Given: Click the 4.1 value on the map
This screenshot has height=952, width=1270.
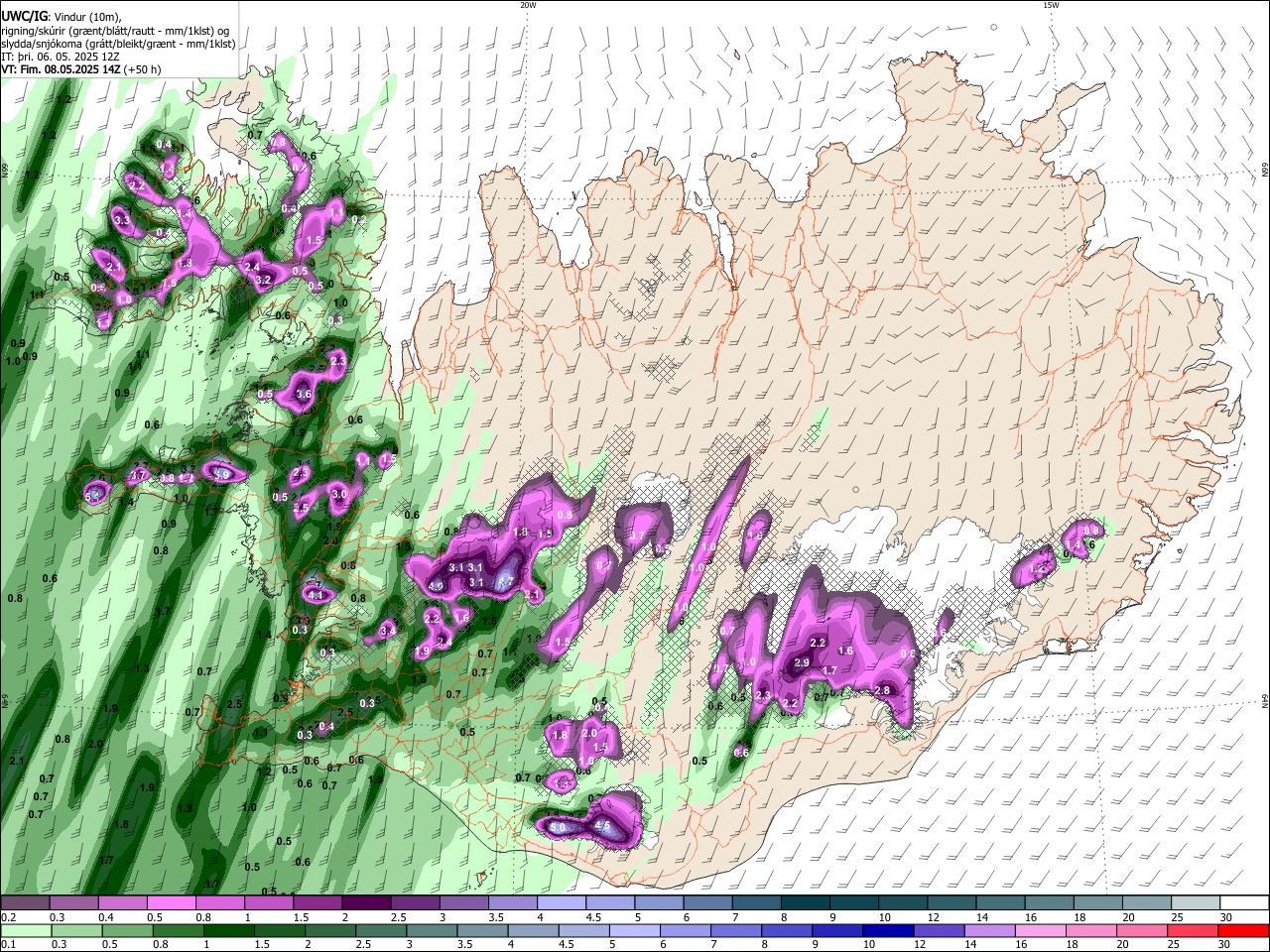Looking at the screenshot, I should (317, 595).
